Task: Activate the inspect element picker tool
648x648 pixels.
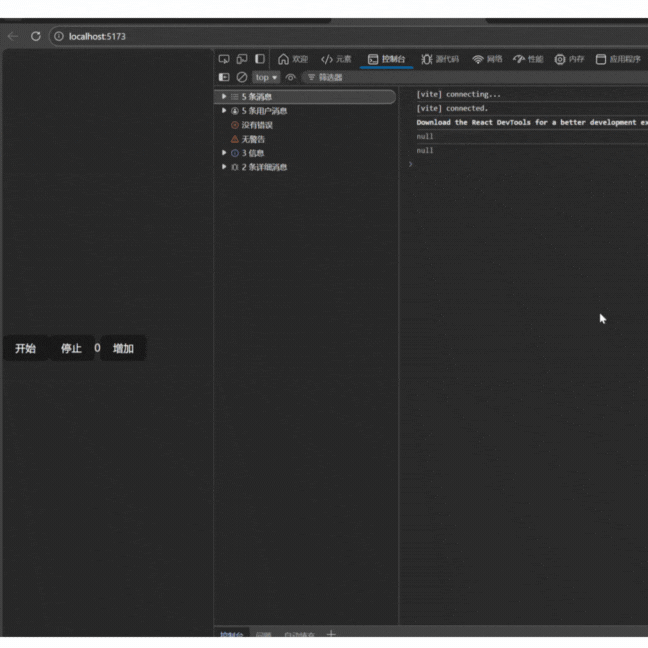Action: (x=224, y=59)
